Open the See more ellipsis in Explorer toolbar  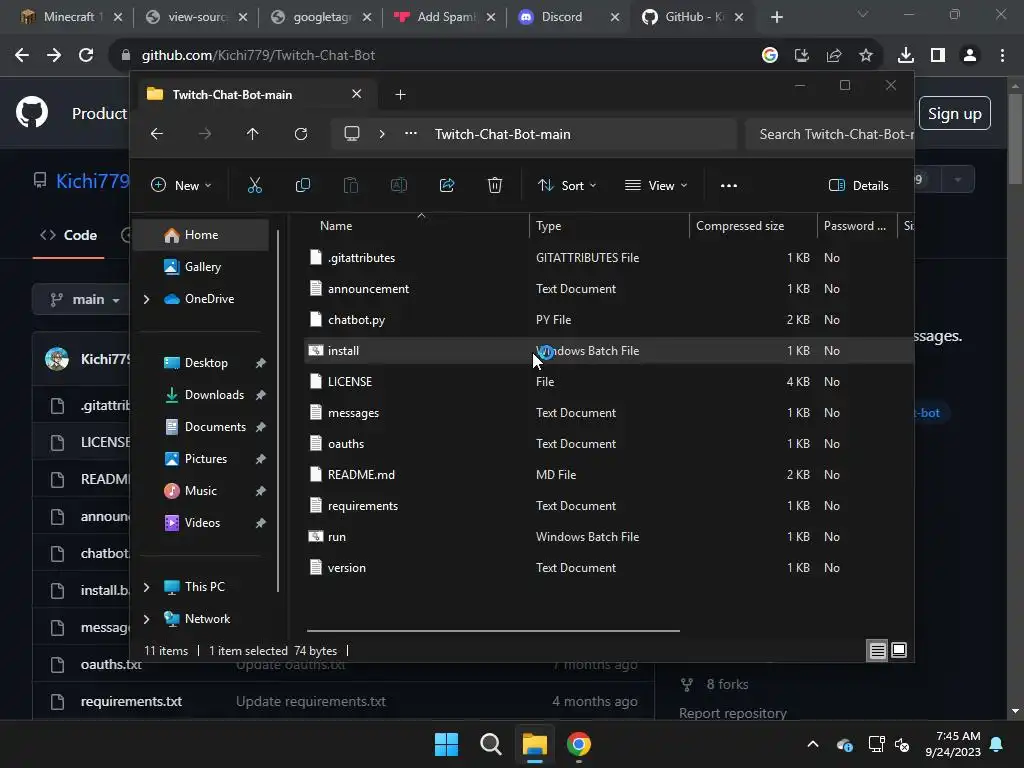729,185
